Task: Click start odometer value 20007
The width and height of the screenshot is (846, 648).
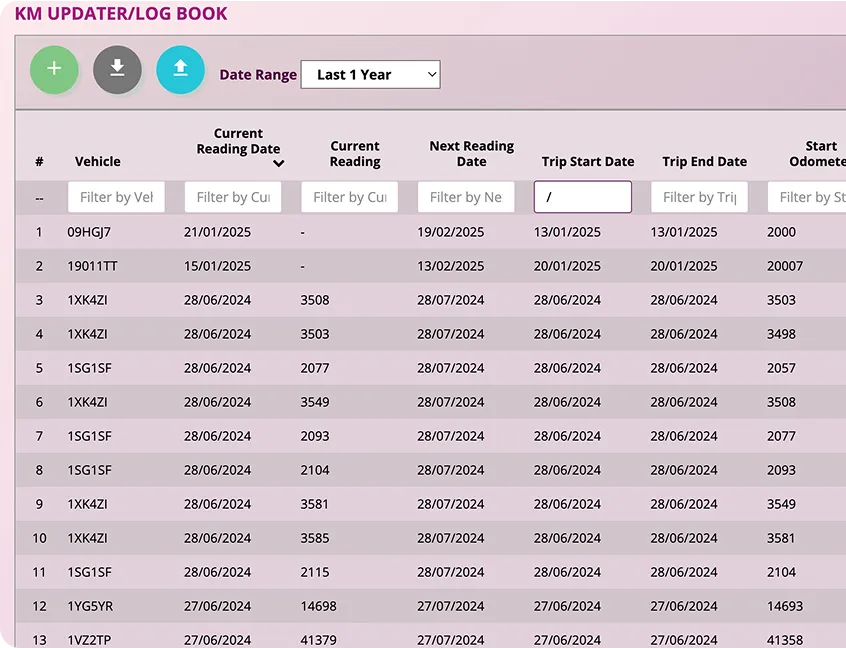Action: [x=785, y=266]
